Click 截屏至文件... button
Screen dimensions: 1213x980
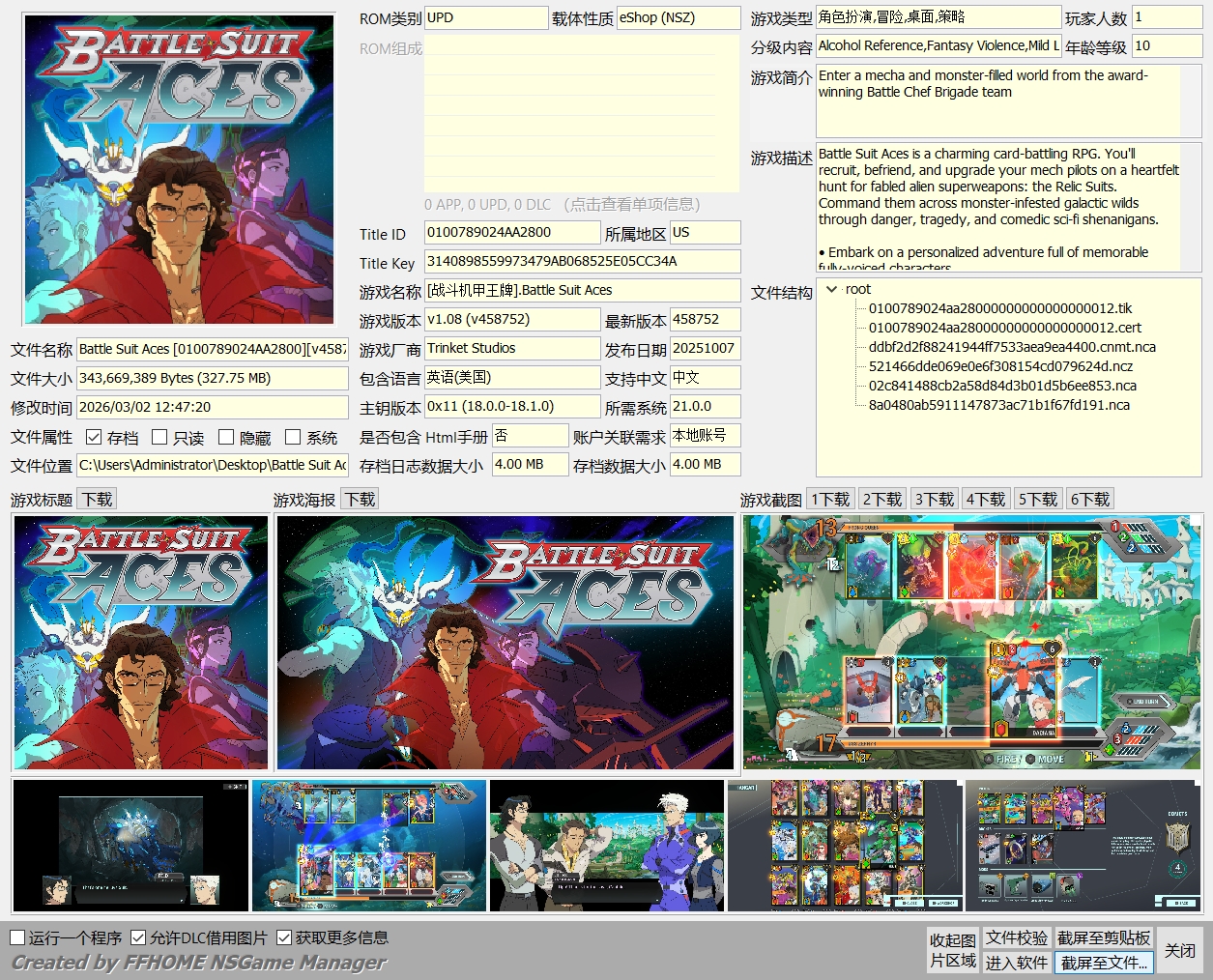[x=1104, y=963]
